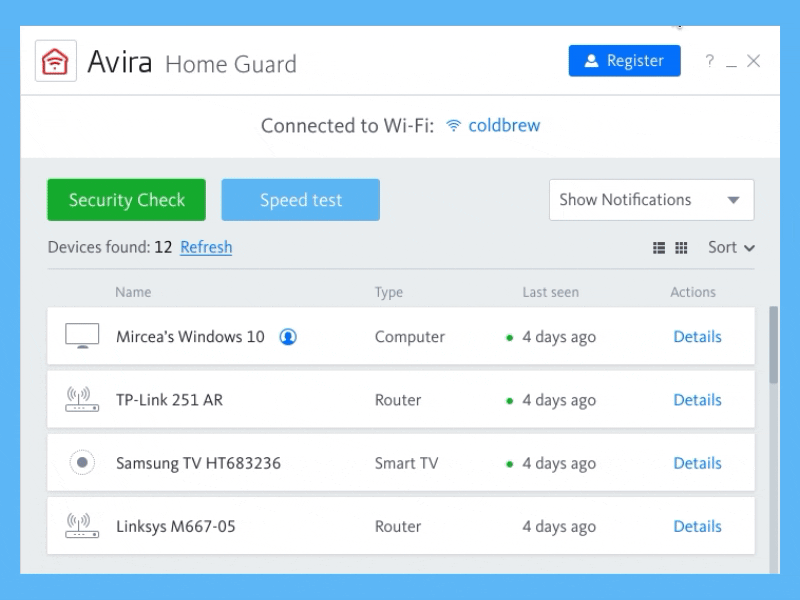This screenshot has width=800, height=600.
Task: Click the Last seen column header
Action: (x=550, y=292)
